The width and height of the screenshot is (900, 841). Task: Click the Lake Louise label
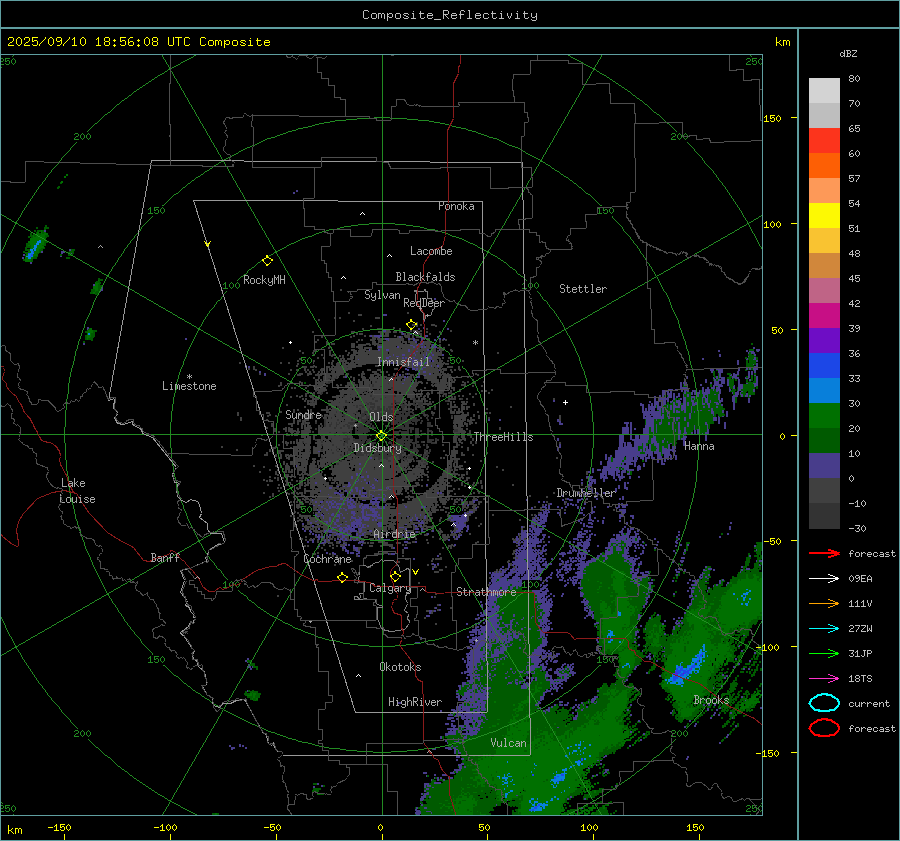coord(77,491)
